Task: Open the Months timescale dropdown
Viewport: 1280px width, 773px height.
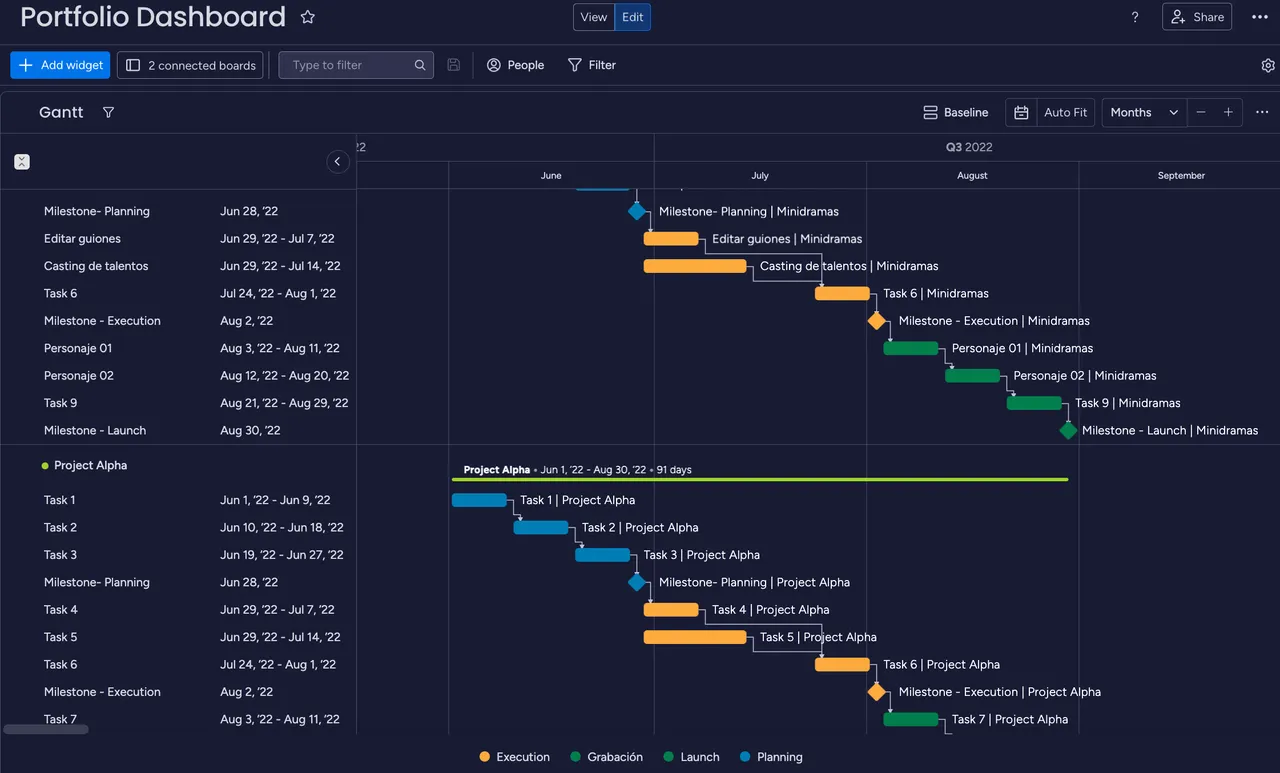Action: [1144, 113]
